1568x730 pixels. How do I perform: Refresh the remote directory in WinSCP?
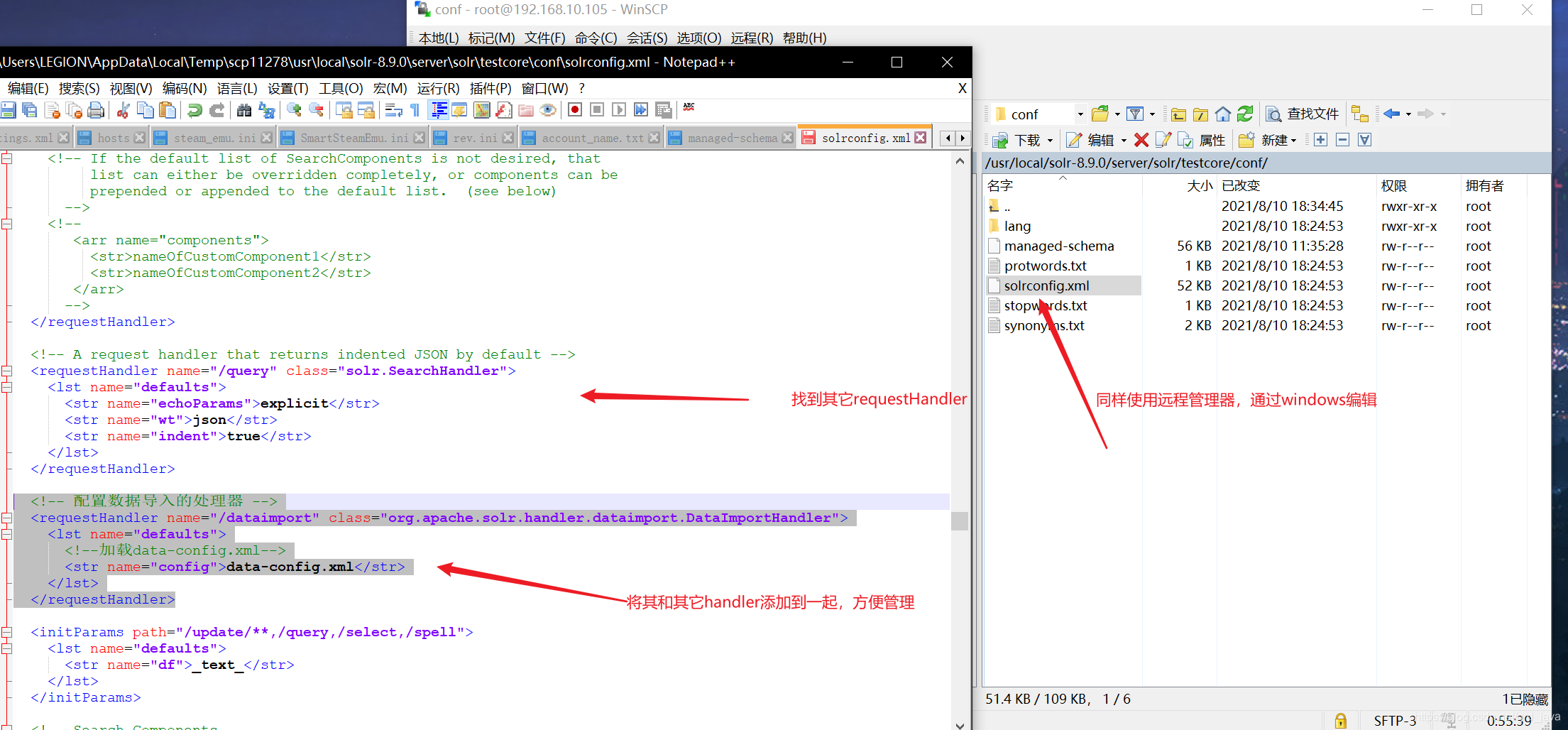pos(1245,114)
